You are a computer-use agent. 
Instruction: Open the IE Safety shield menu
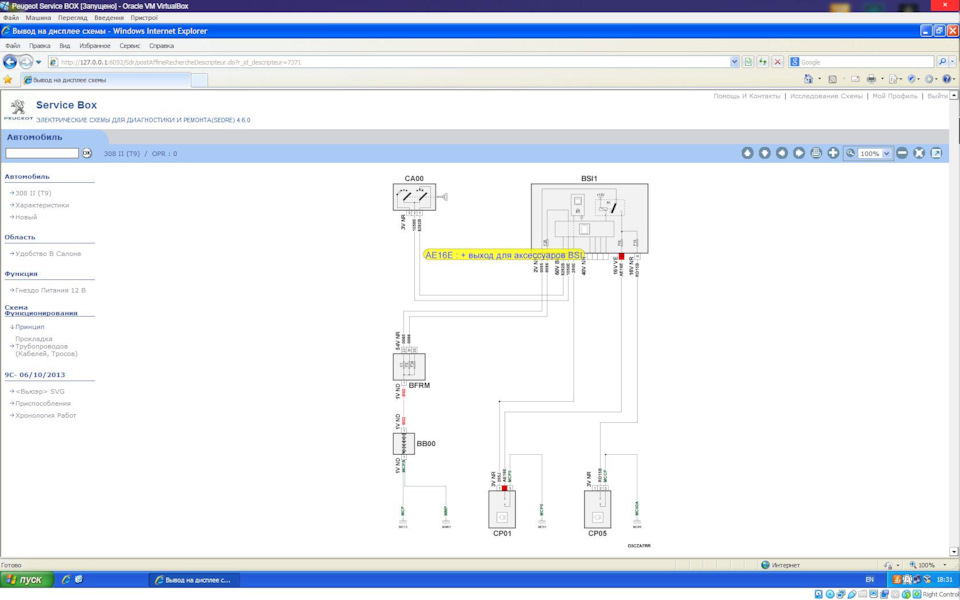[x=912, y=79]
